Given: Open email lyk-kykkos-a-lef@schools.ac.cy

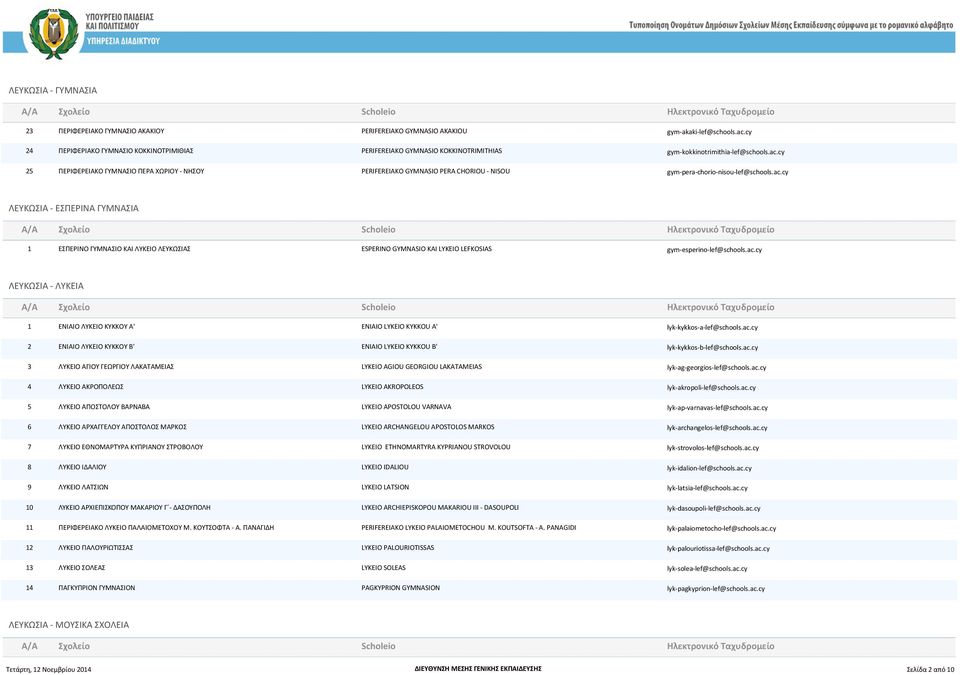Looking at the screenshot, I should coord(712,328).
